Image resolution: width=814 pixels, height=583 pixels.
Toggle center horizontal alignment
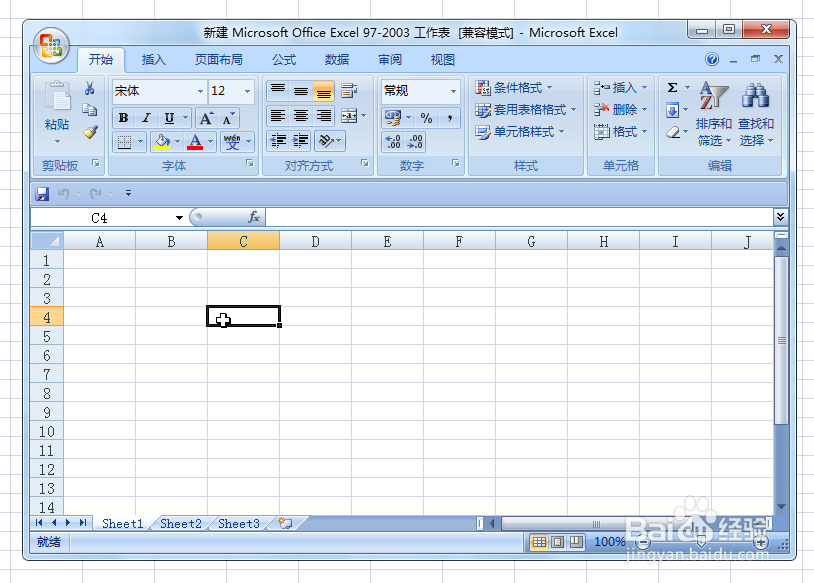[x=301, y=116]
